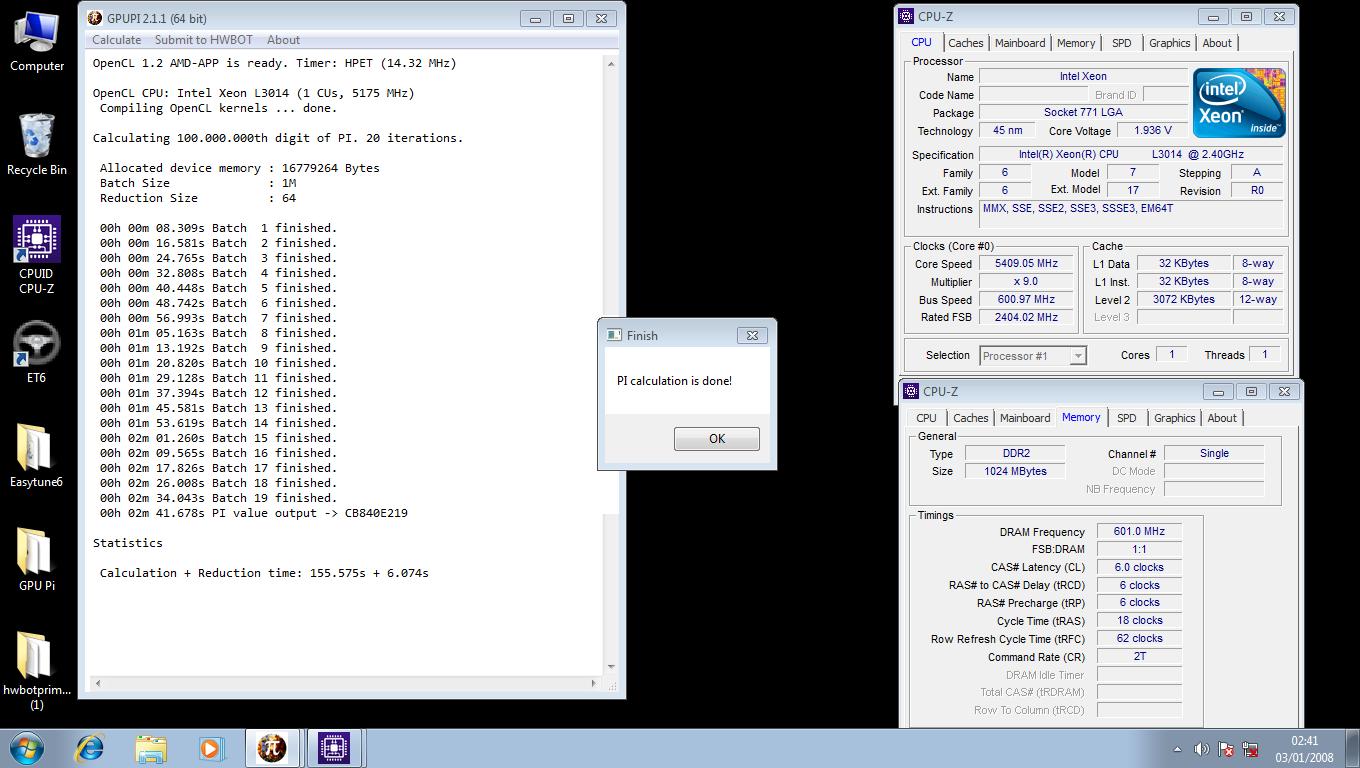The width and height of the screenshot is (1360, 768).
Task: Open the volume speaker tray icon
Action: click(1201, 749)
